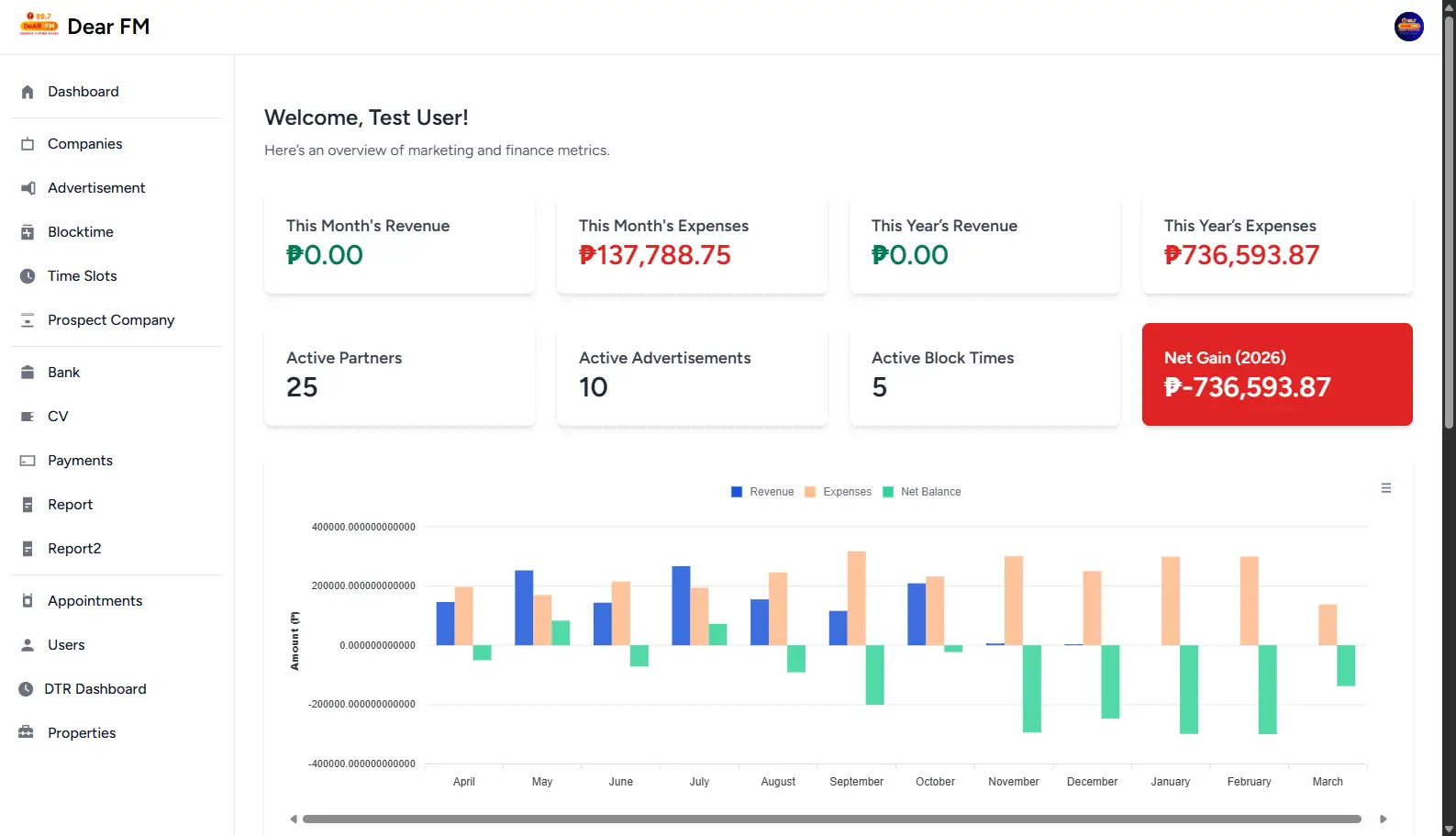Click the Users person icon
Screen dimensions: 1456x836
click(28, 645)
